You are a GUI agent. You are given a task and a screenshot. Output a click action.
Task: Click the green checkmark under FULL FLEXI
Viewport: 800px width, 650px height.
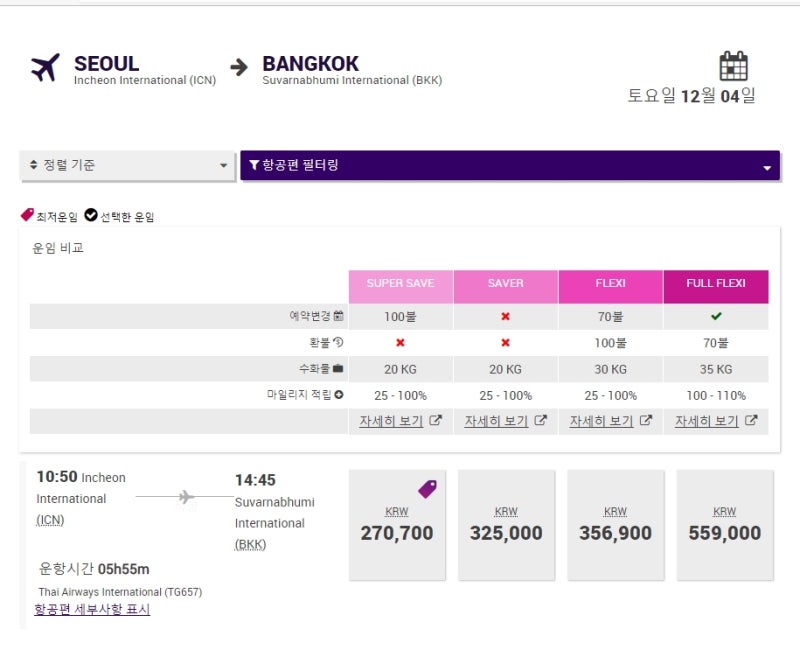coord(716,316)
